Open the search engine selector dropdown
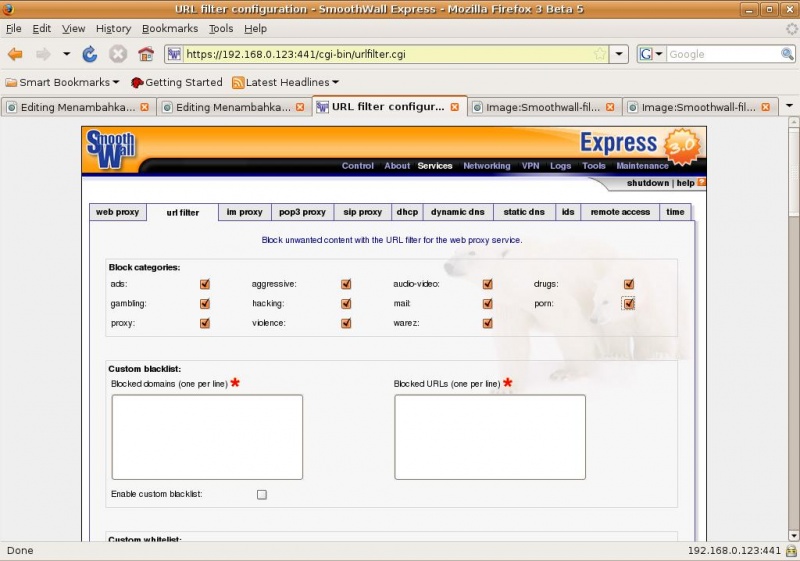The height and width of the screenshot is (561, 800). pyautogui.click(x=653, y=54)
